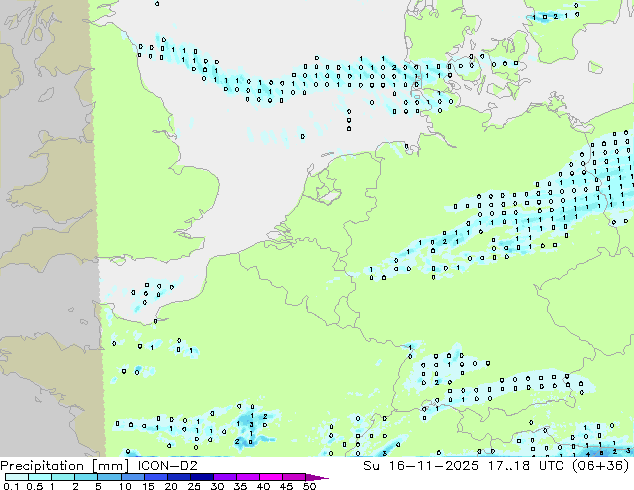This screenshot has height=490, width=634.
Task: Click the "0.1" legend scale value
Action: pos(11,486)
